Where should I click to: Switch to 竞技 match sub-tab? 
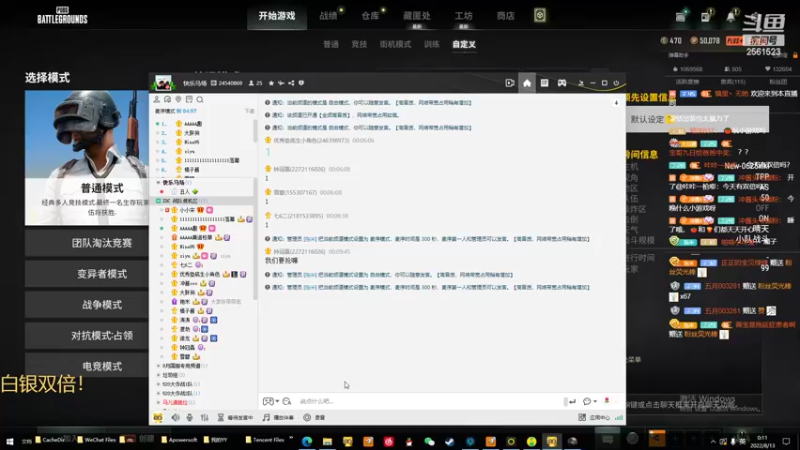coord(359,44)
